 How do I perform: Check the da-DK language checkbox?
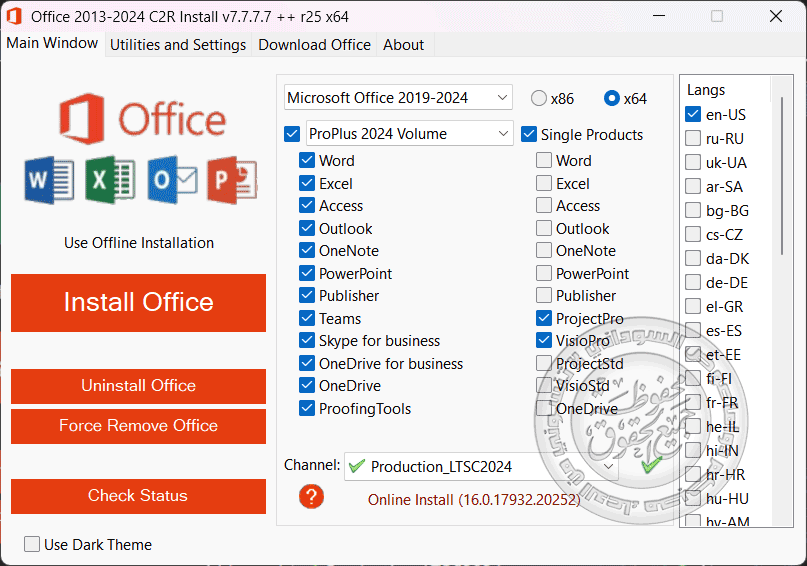pos(693,258)
